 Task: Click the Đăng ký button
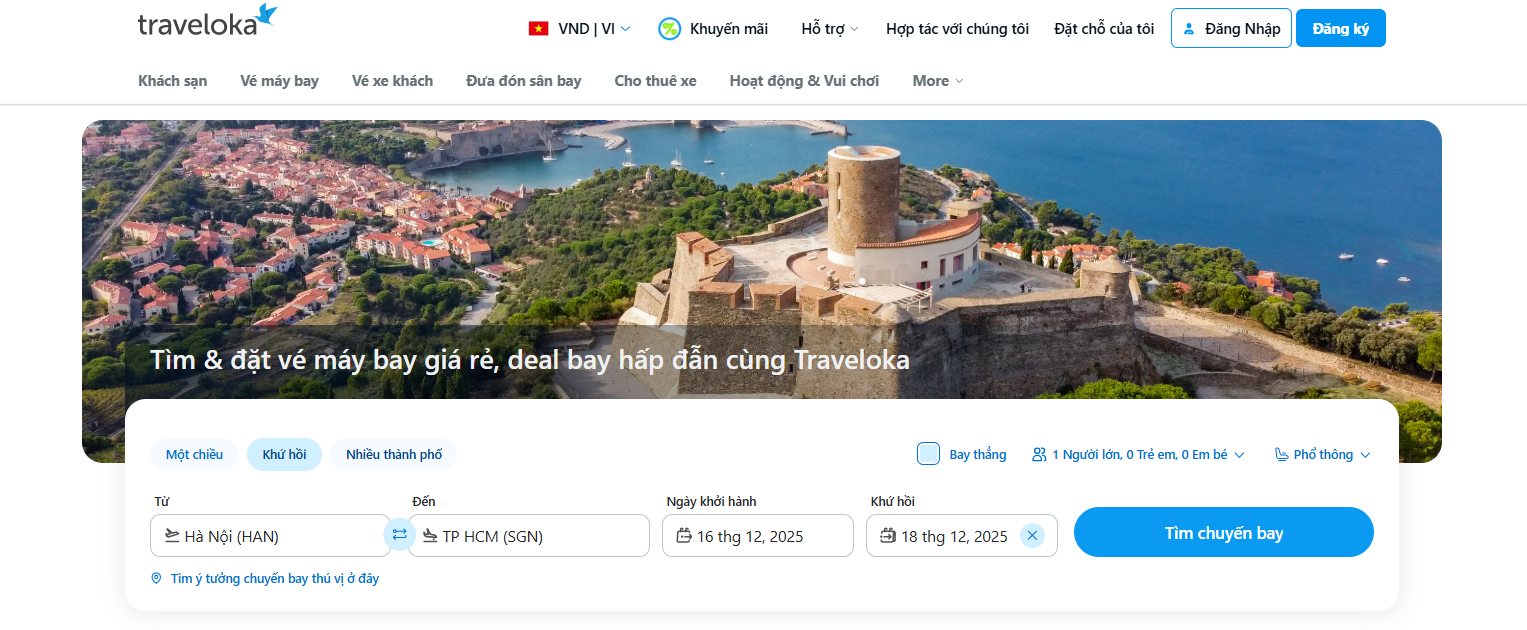click(x=1340, y=29)
